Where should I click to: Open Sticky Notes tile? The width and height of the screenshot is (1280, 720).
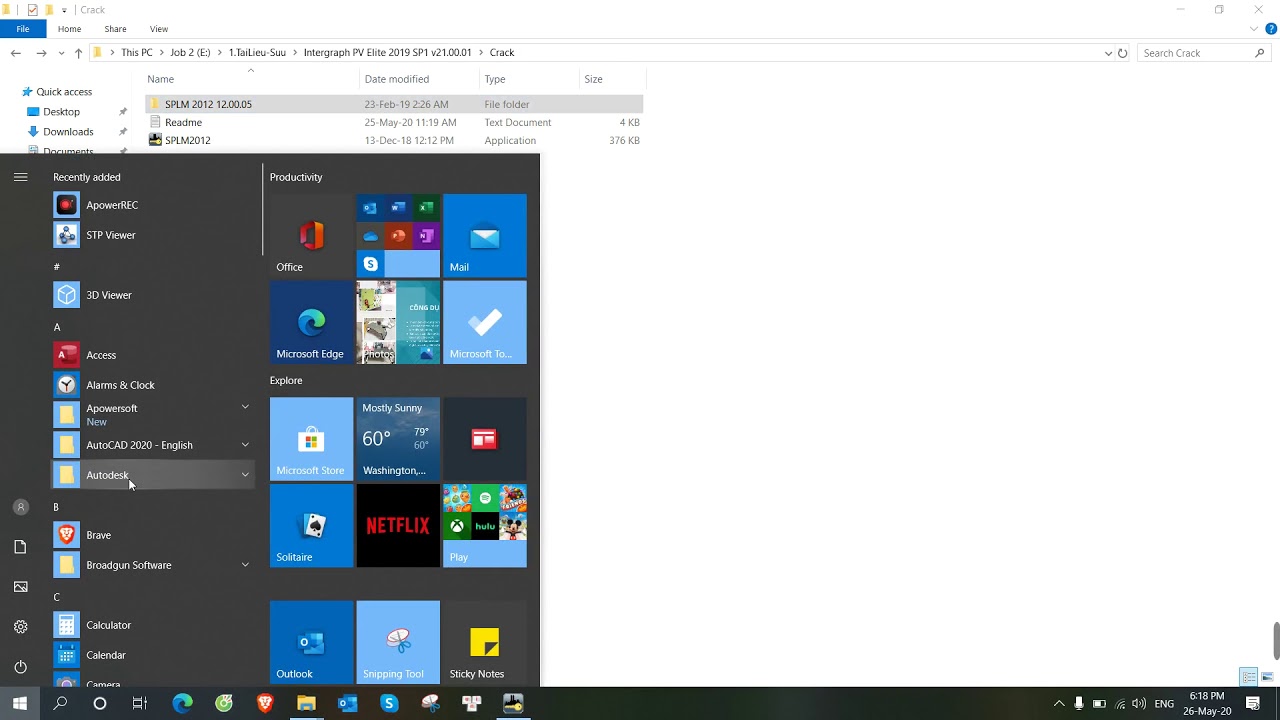pos(484,642)
